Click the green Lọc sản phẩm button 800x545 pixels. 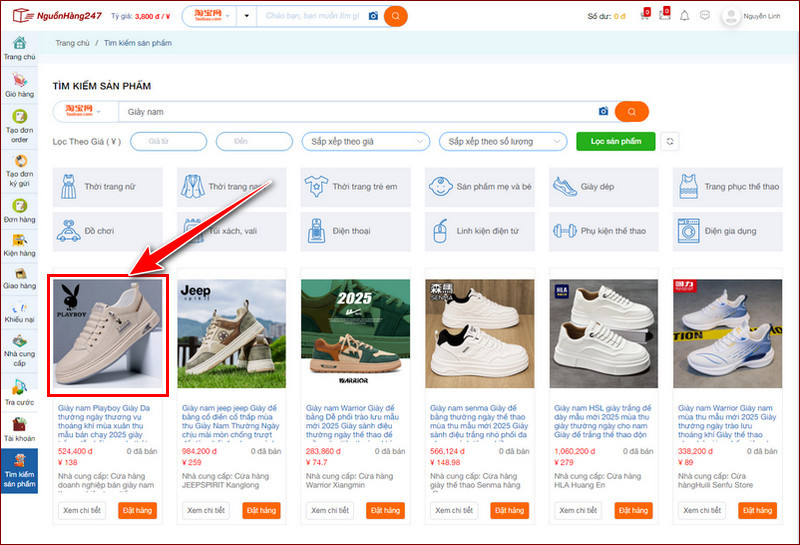coord(616,141)
